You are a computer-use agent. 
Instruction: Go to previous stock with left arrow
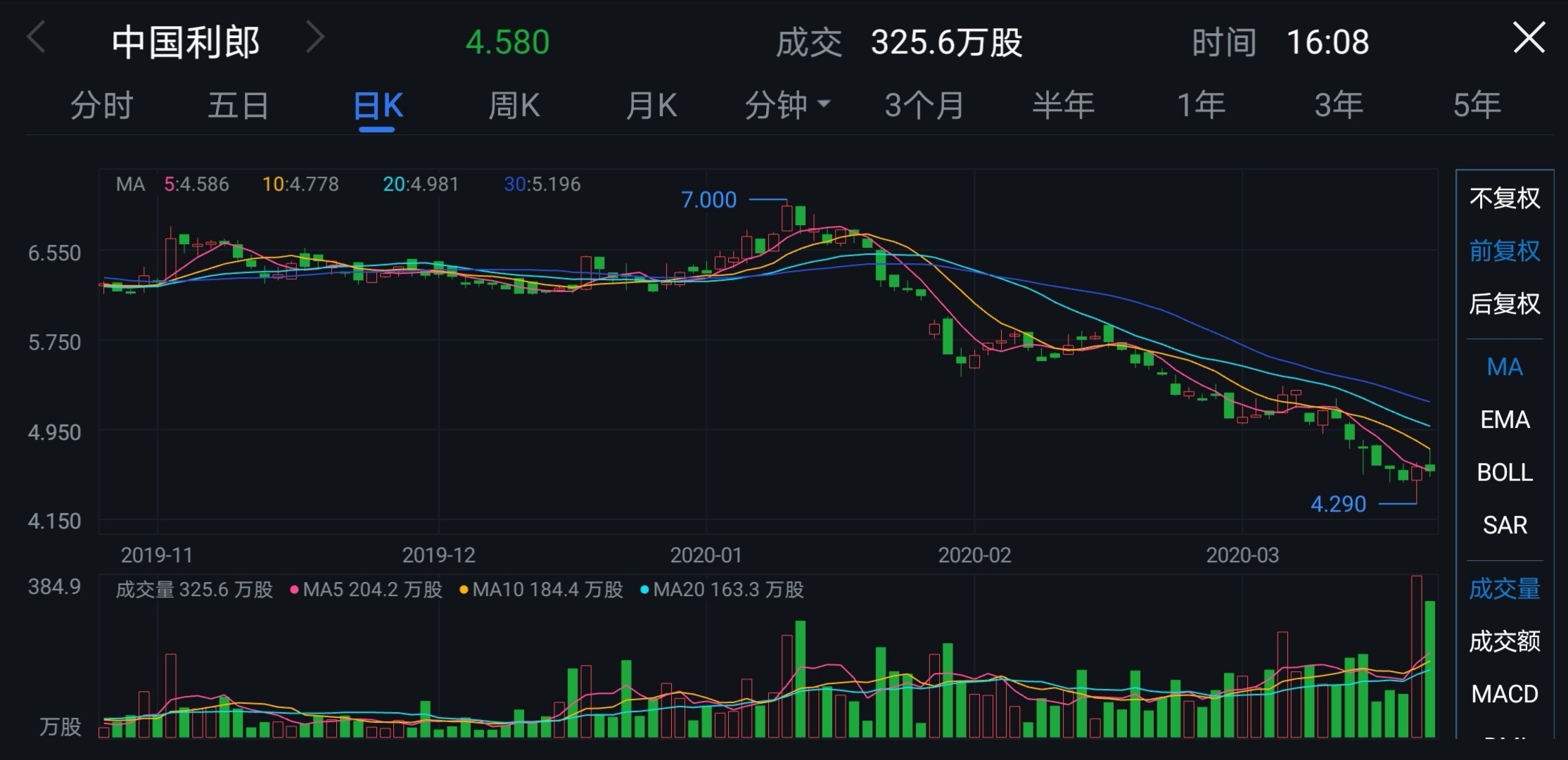click(x=36, y=38)
